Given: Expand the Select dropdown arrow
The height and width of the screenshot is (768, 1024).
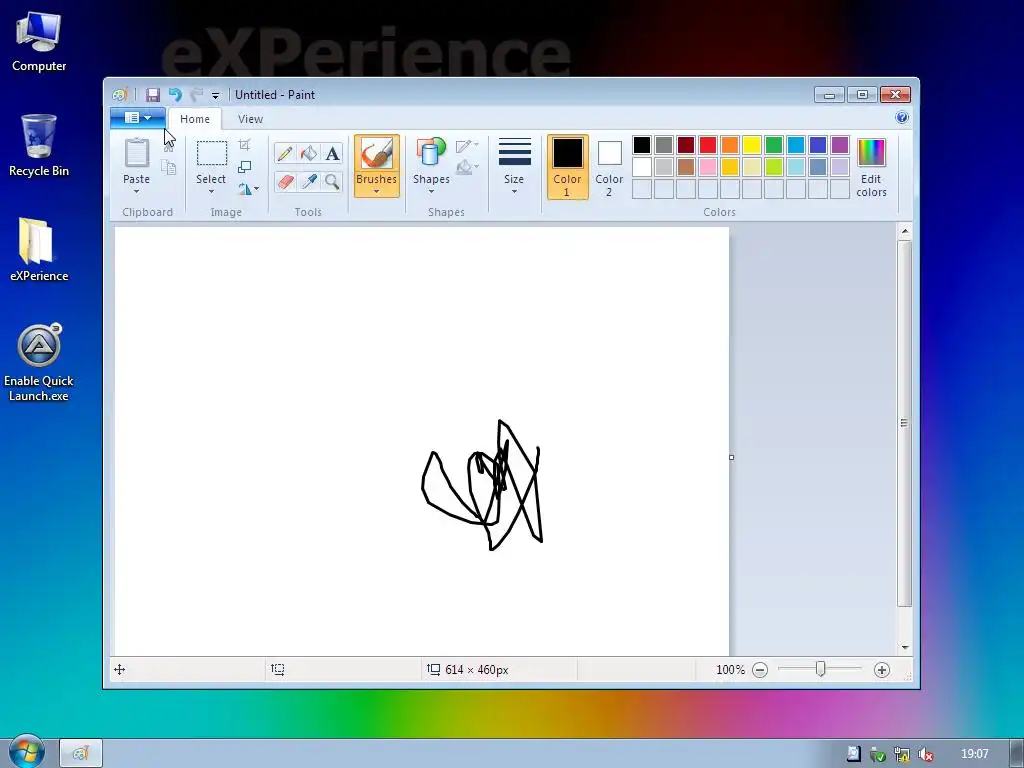Looking at the screenshot, I should 211,191.
